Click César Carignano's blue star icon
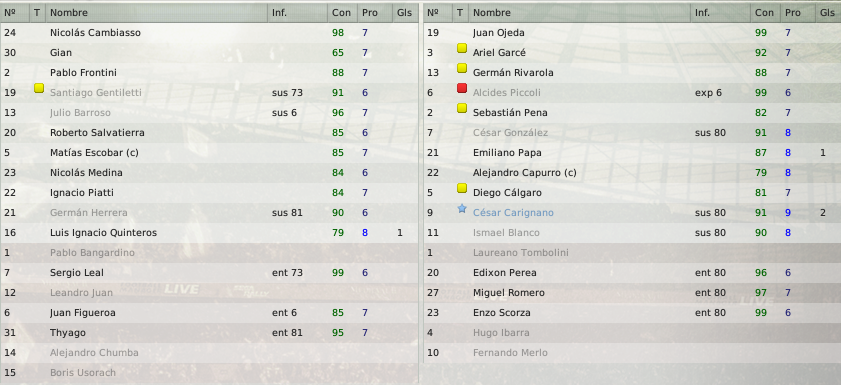The width and height of the screenshot is (844, 385). coord(462,208)
